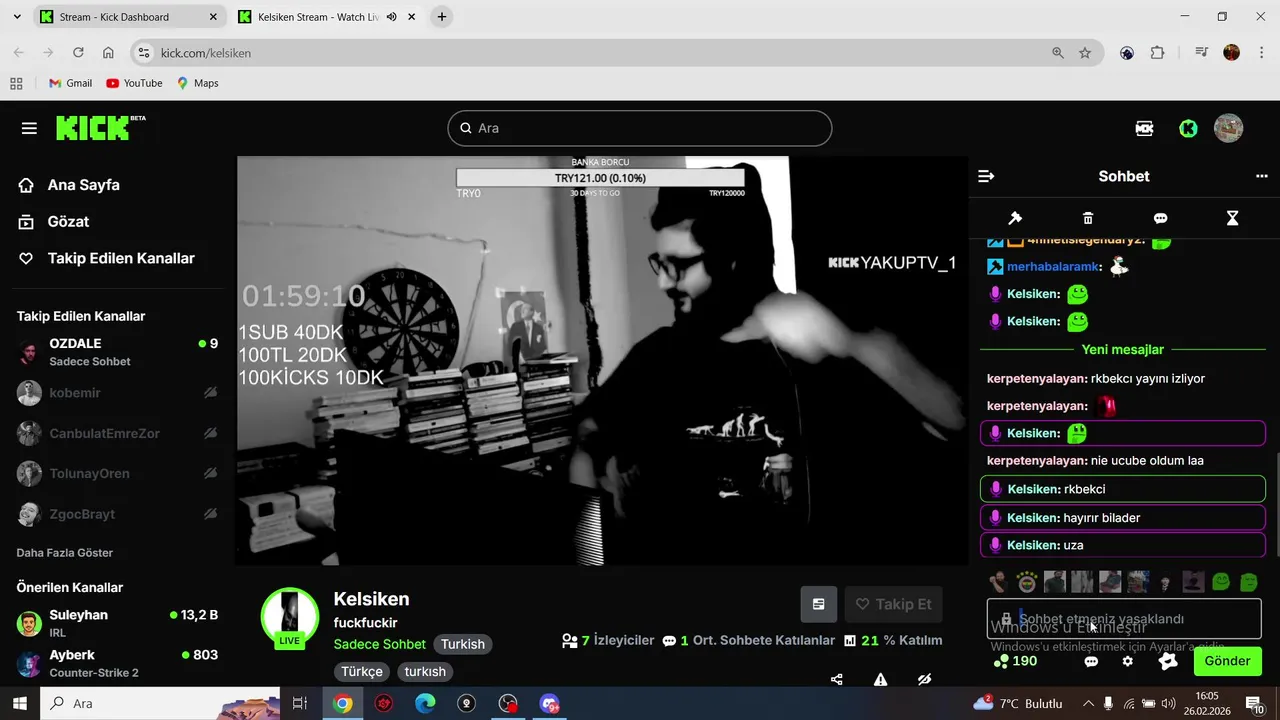Open Takip Edilen Kanallar sidebar item
The image size is (1280, 720).
pos(106,258)
